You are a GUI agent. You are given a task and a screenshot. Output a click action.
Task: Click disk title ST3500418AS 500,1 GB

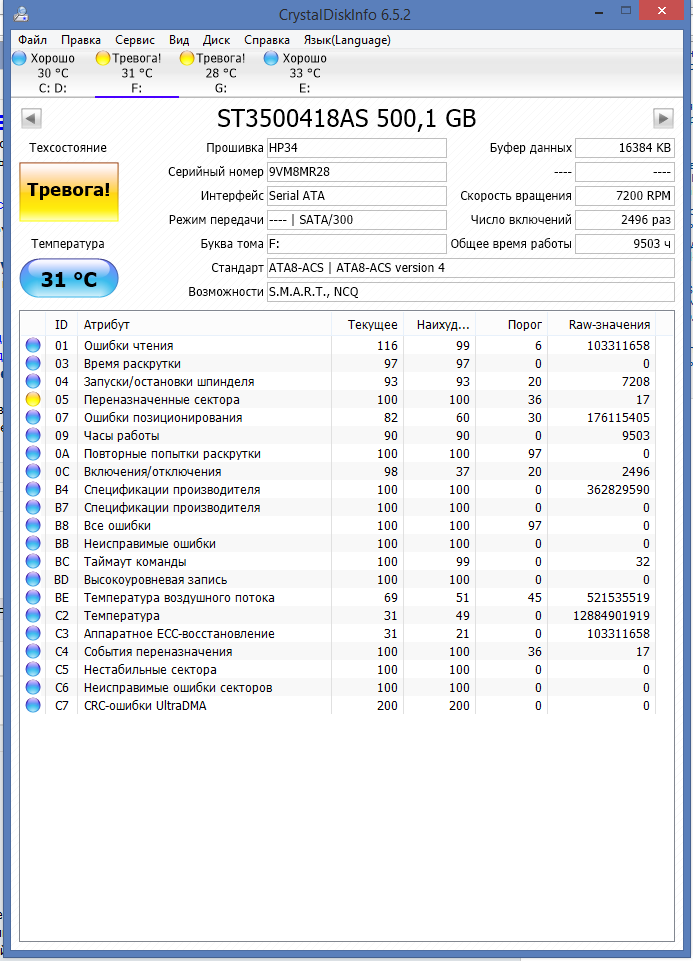click(x=346, y=118)
